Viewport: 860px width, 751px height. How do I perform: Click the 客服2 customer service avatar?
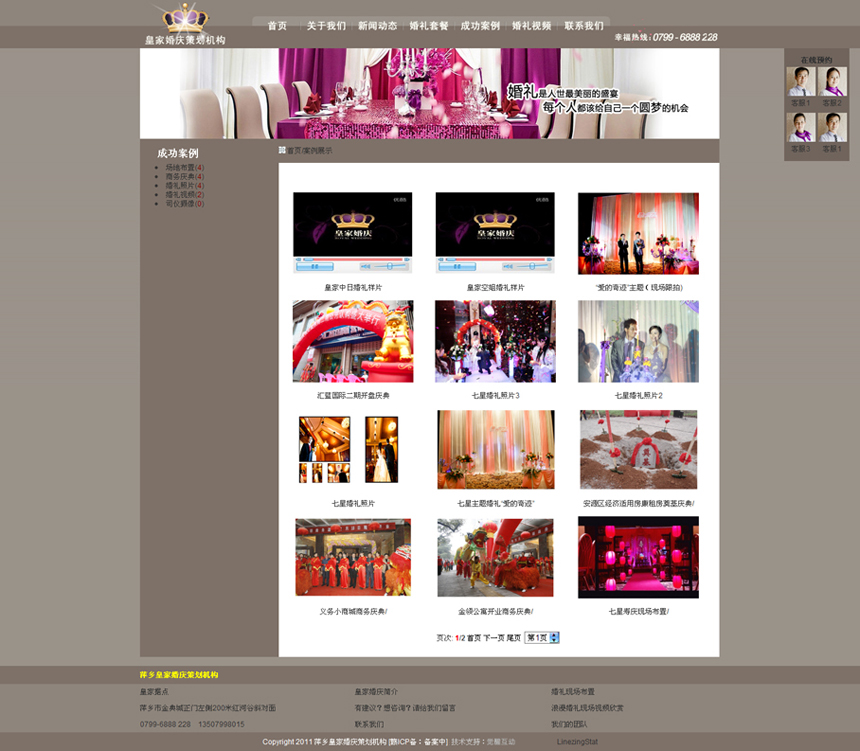tap(832, 81)
